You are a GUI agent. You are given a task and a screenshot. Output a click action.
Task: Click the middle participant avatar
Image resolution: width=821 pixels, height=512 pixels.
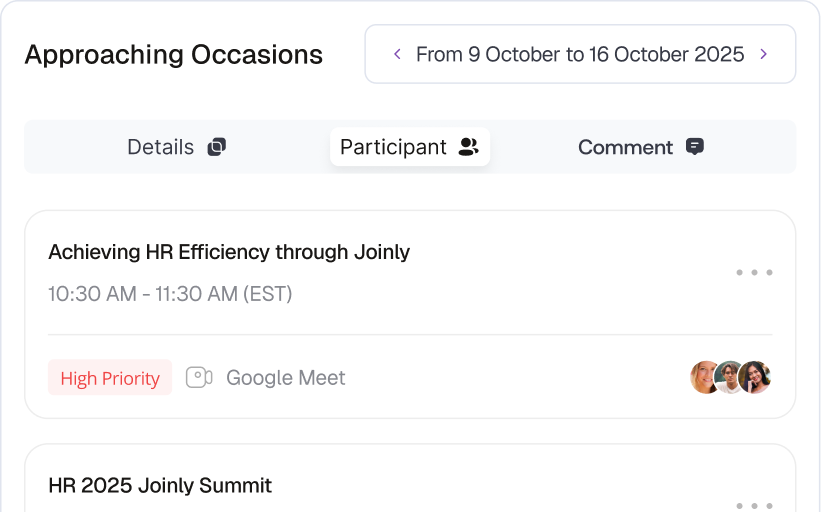pyautogui.click(x=730, y=378)
